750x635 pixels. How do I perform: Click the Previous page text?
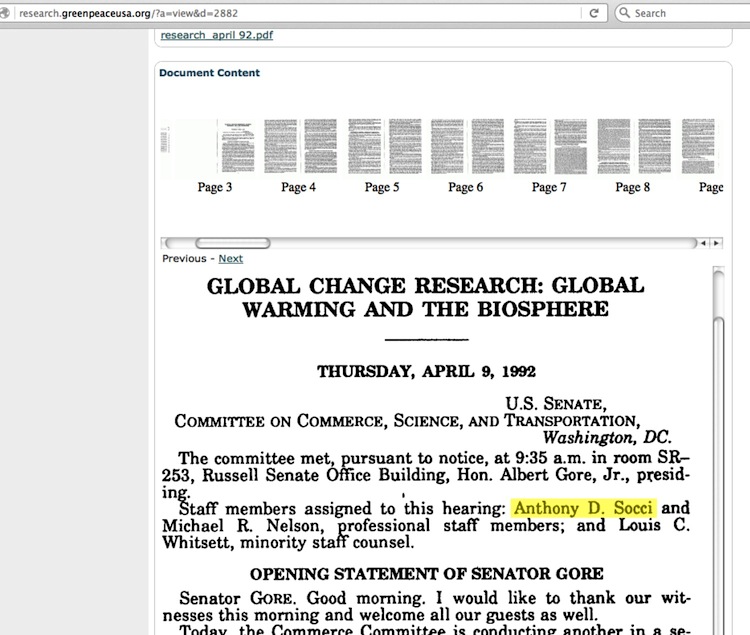(x=184, y=258)
